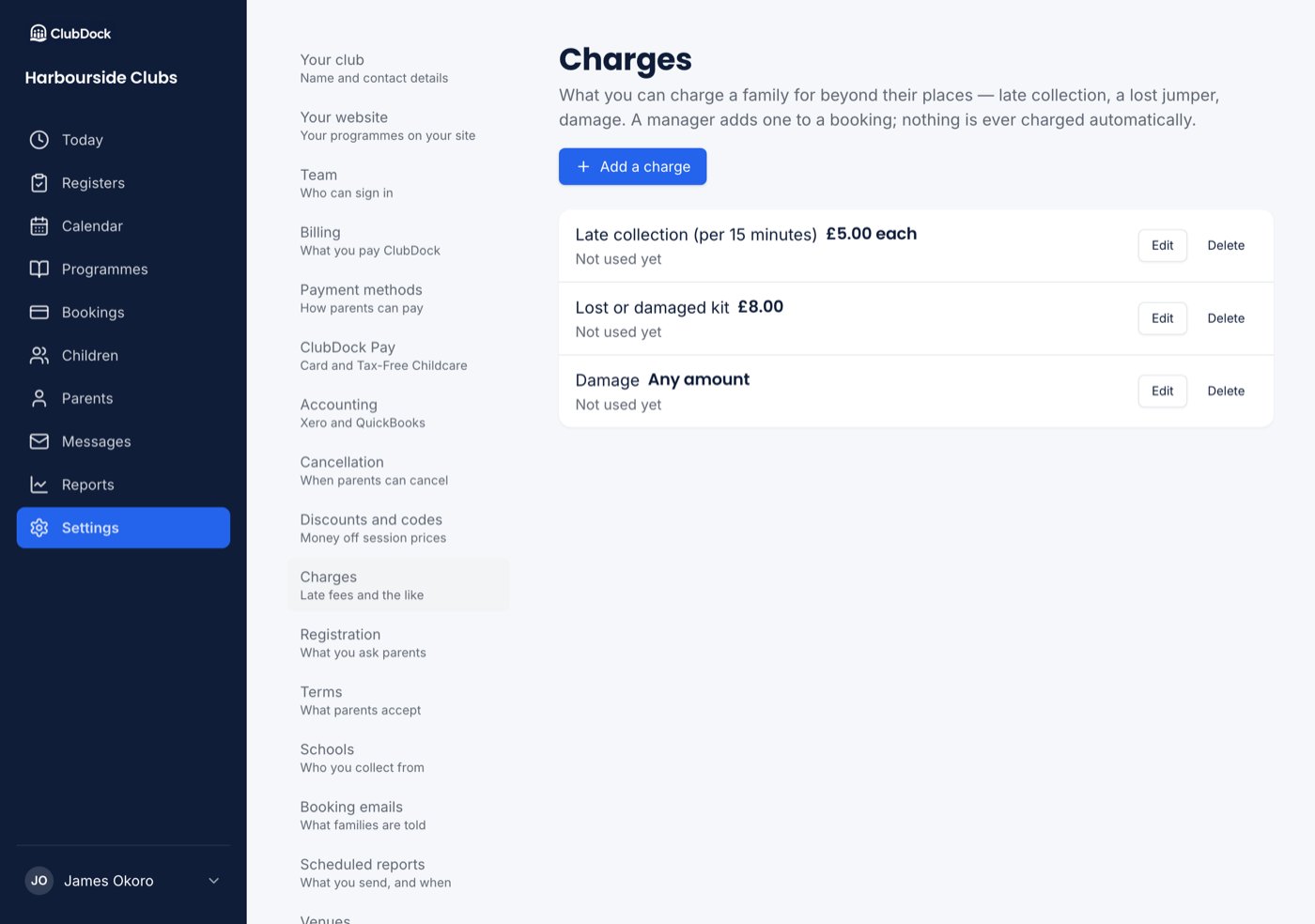Delete the Damage charge
The height and width of the screenshot is (924, 1315).
1226,391
